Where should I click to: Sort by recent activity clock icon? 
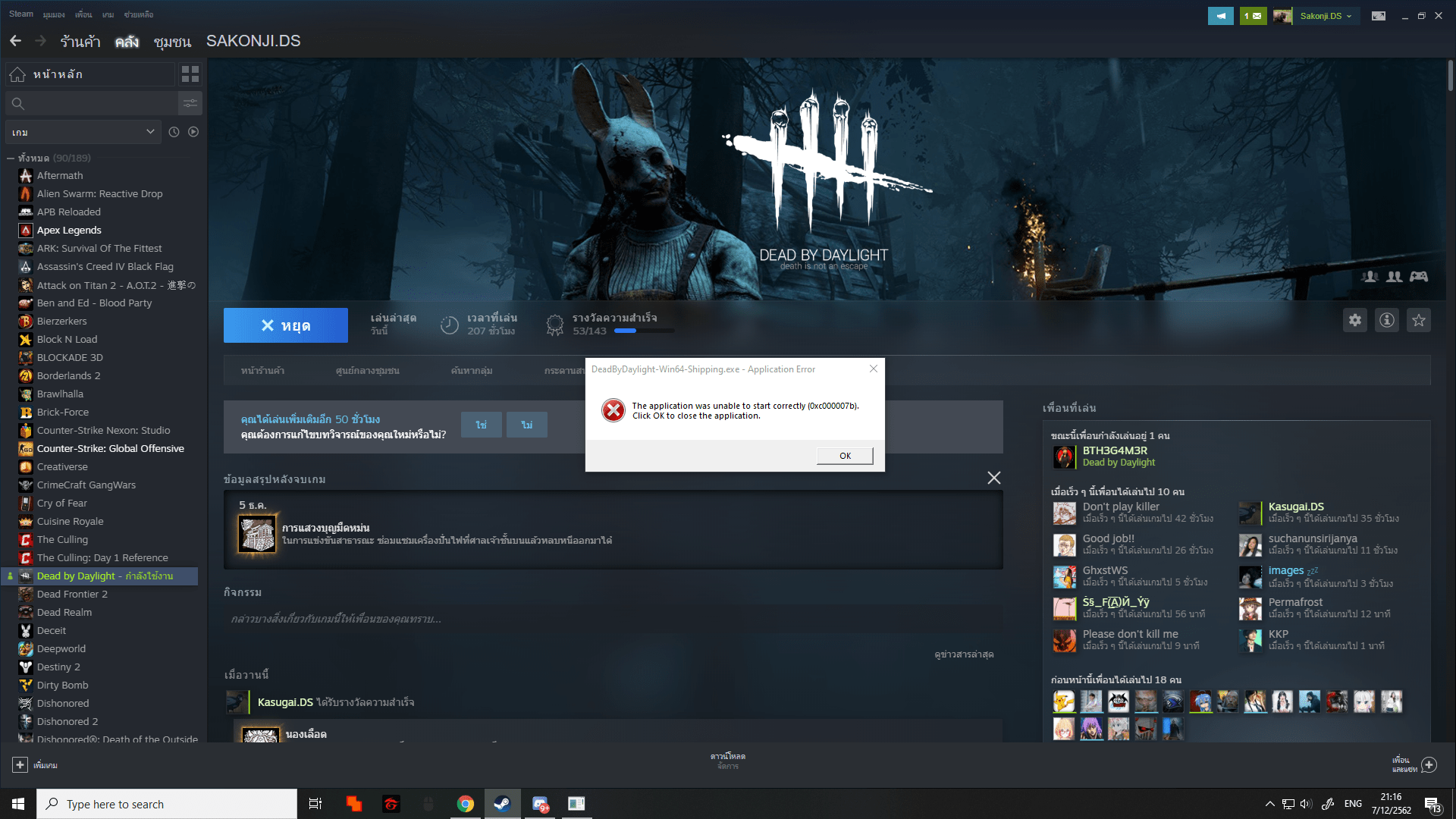tap(174, 132)
